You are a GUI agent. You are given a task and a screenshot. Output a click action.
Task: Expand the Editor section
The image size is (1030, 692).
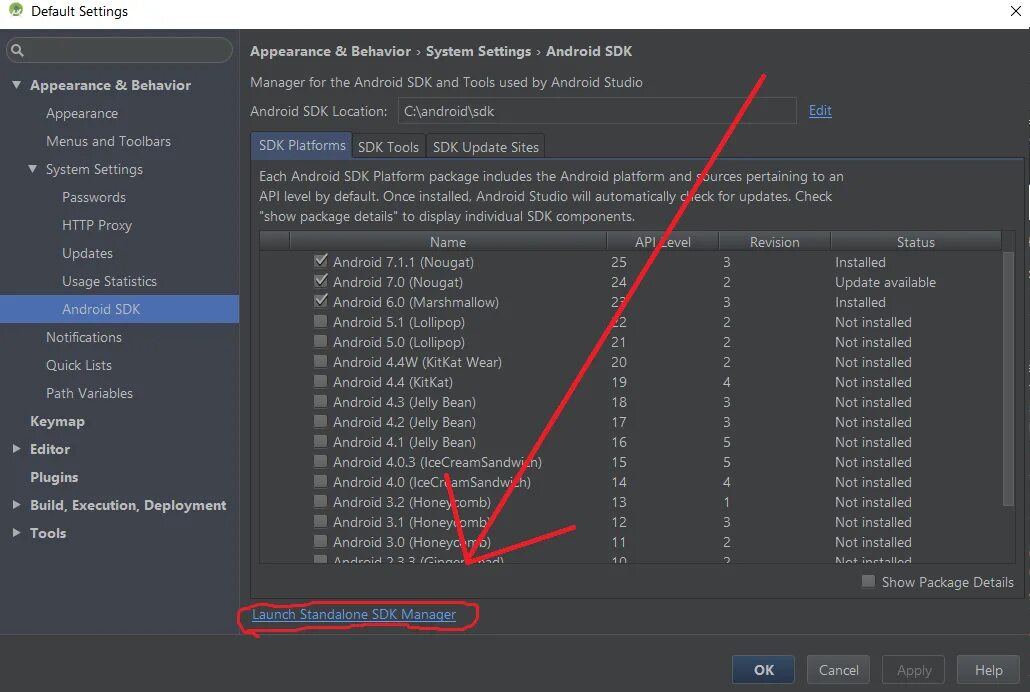[x=16, y=449]
